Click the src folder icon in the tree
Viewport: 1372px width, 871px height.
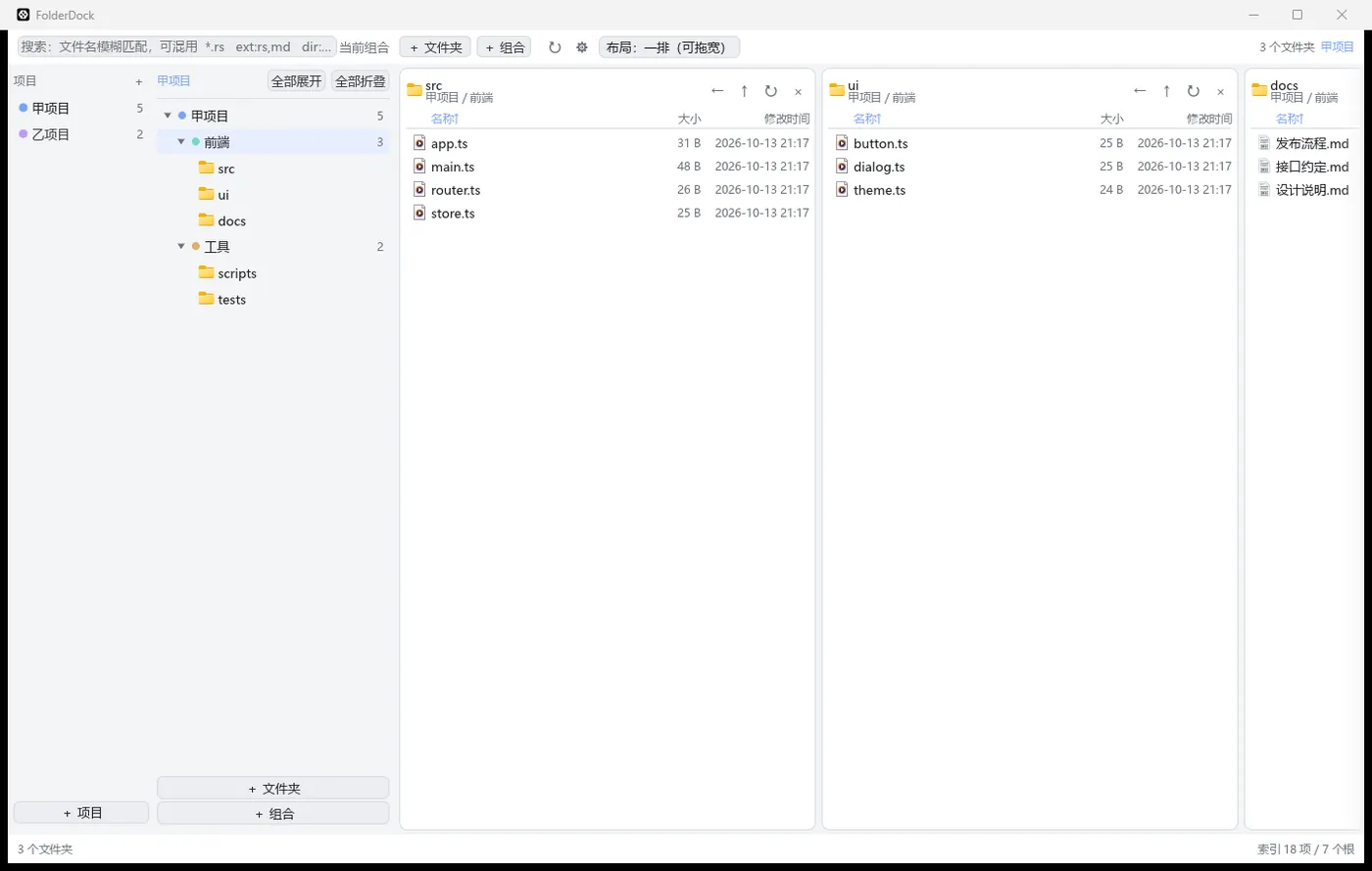[206, 168]
